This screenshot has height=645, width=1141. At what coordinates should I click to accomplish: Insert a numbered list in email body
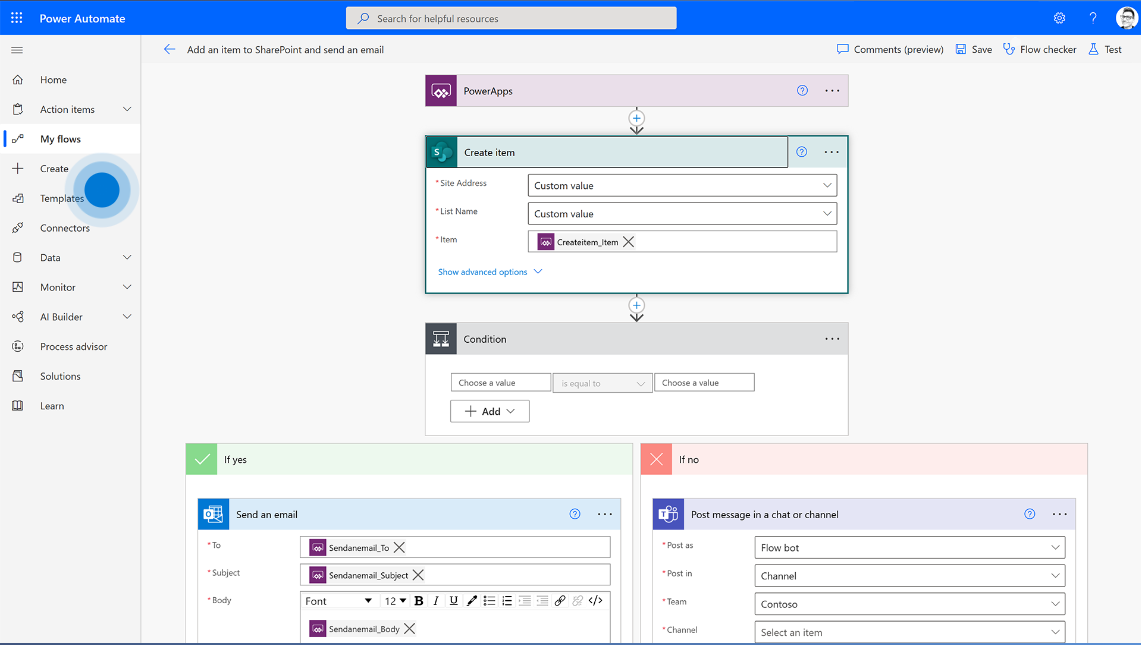pyautogui.click(x=507, y=601)
